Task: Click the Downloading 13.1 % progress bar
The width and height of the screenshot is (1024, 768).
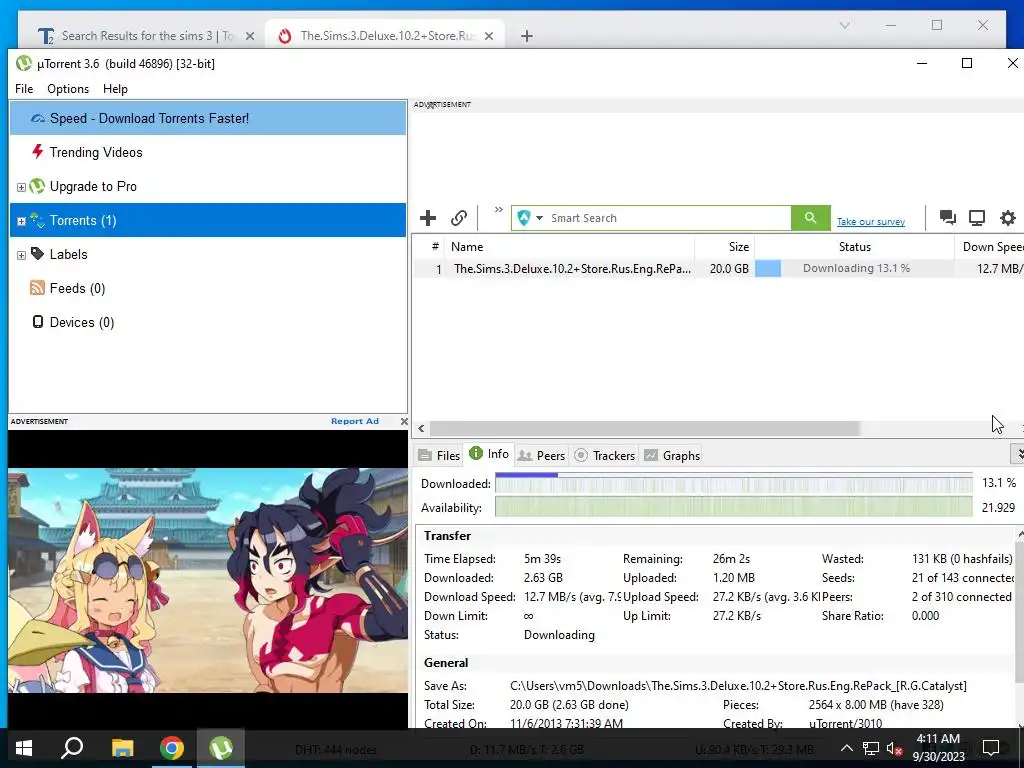Action: 854,268
